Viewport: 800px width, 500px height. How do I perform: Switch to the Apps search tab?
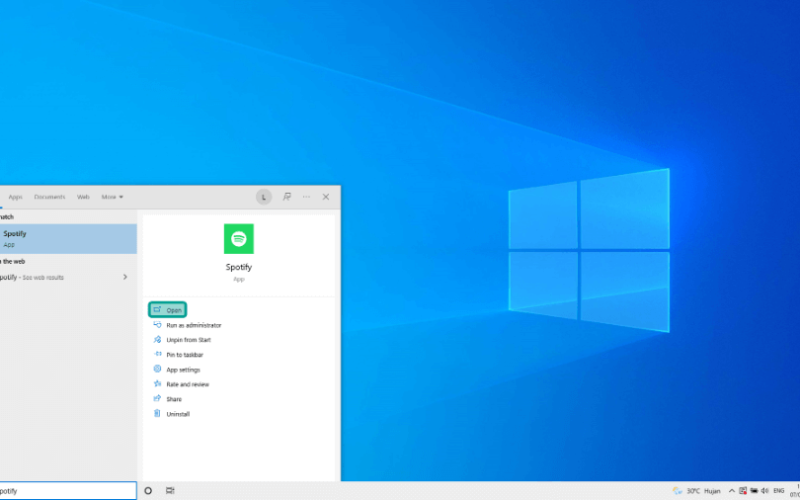point(15,197)
